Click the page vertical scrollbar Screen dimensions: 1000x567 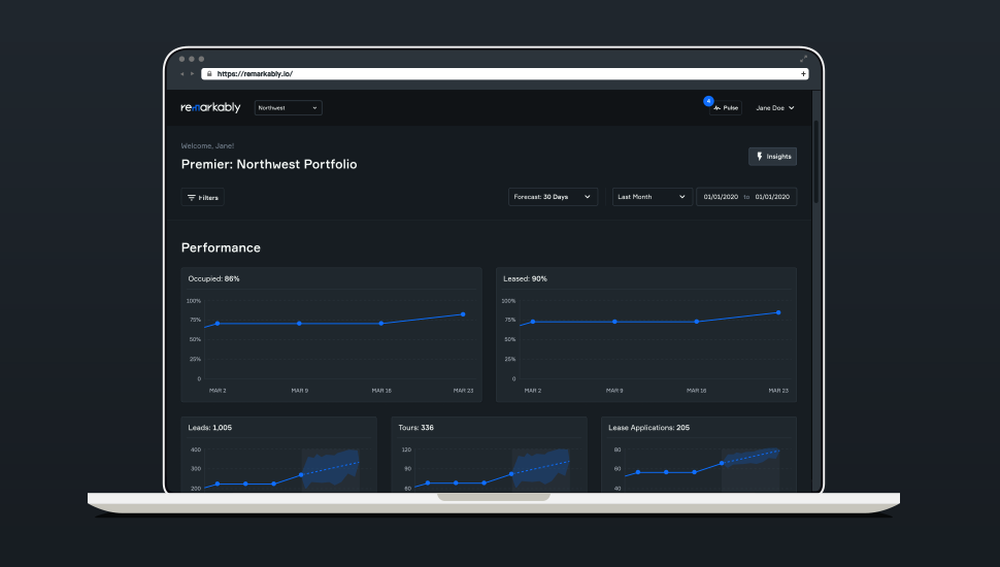(816, 163)
